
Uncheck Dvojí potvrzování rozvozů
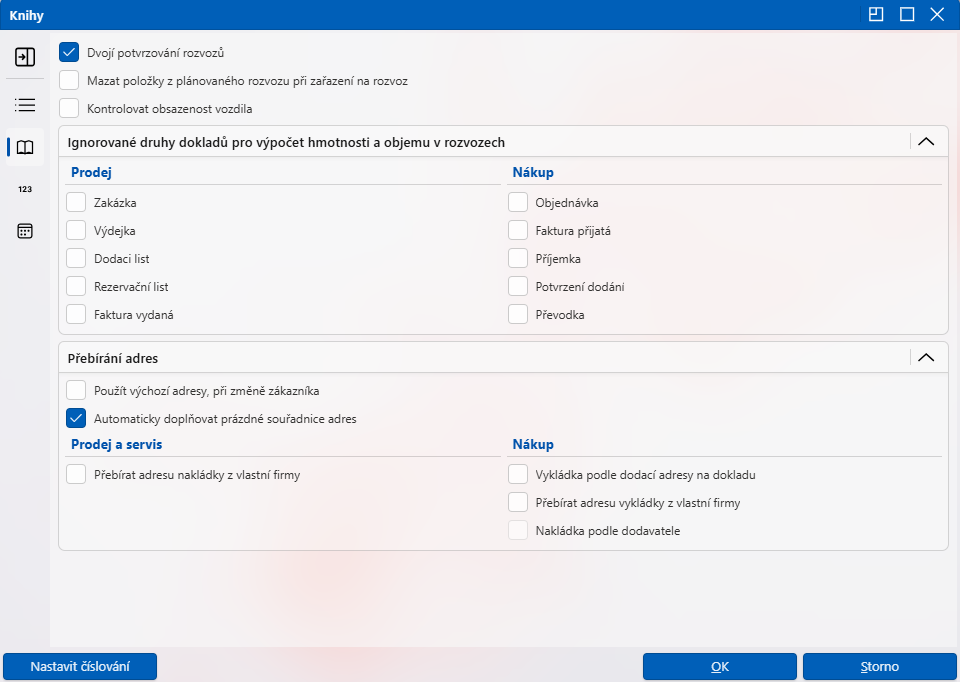coord(69,53)
